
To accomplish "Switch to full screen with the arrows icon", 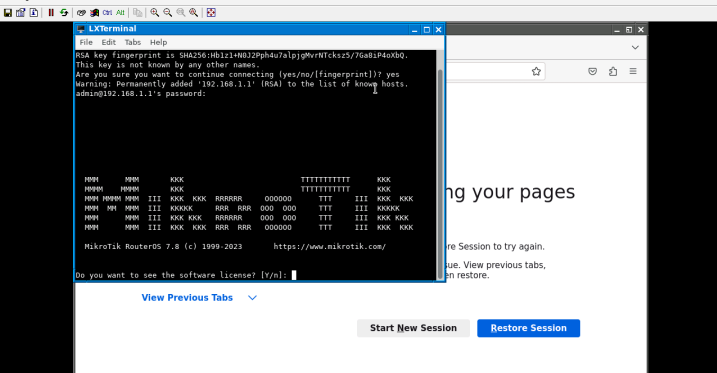I will click(211, 13).
